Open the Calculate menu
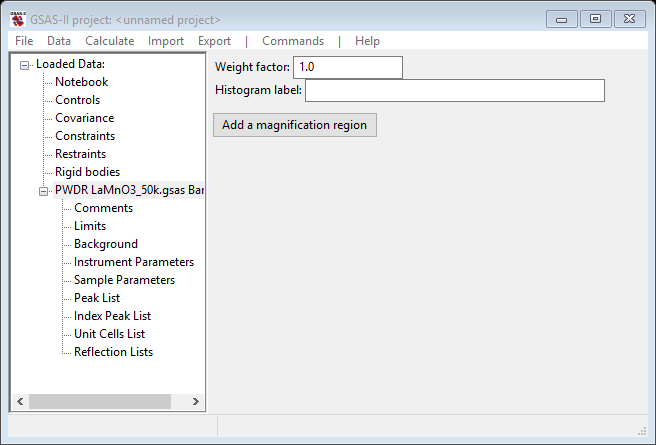The height and width of the screenshot is (445, 656). coord(110,41)
